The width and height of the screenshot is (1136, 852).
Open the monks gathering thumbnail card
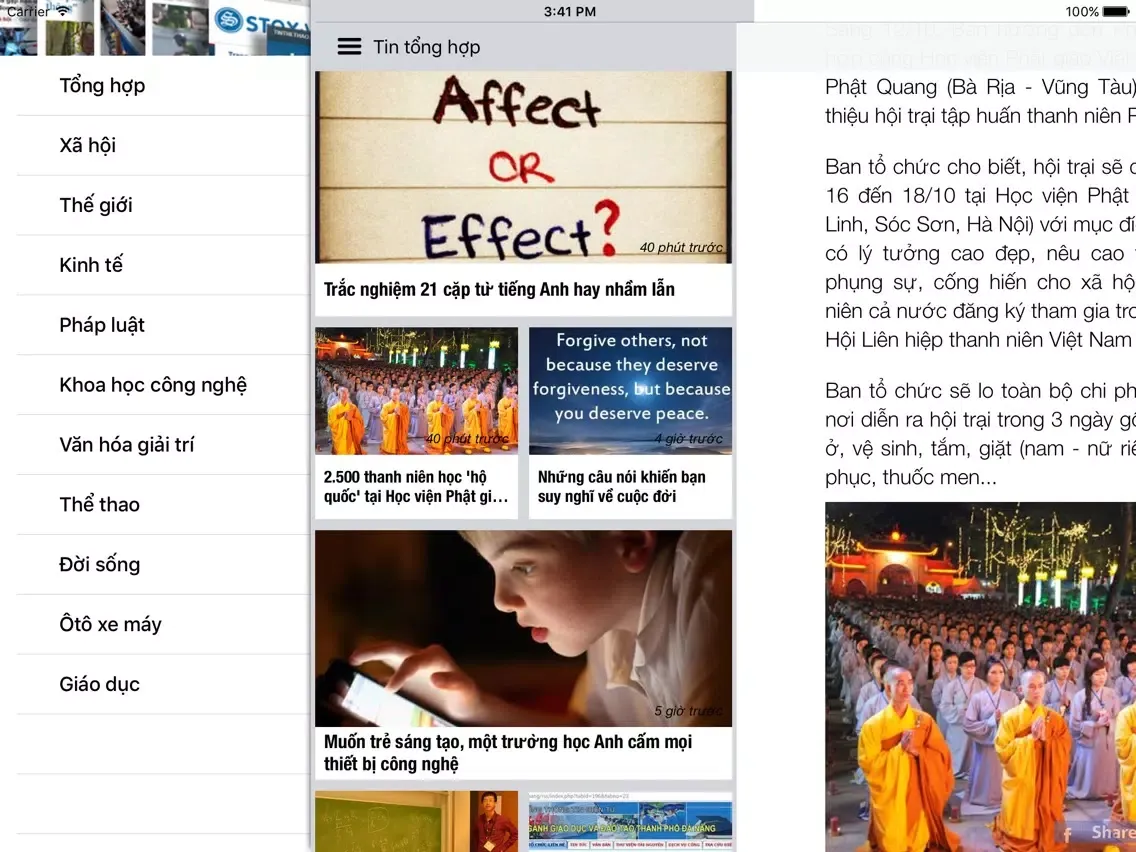(x=417, y=391)
